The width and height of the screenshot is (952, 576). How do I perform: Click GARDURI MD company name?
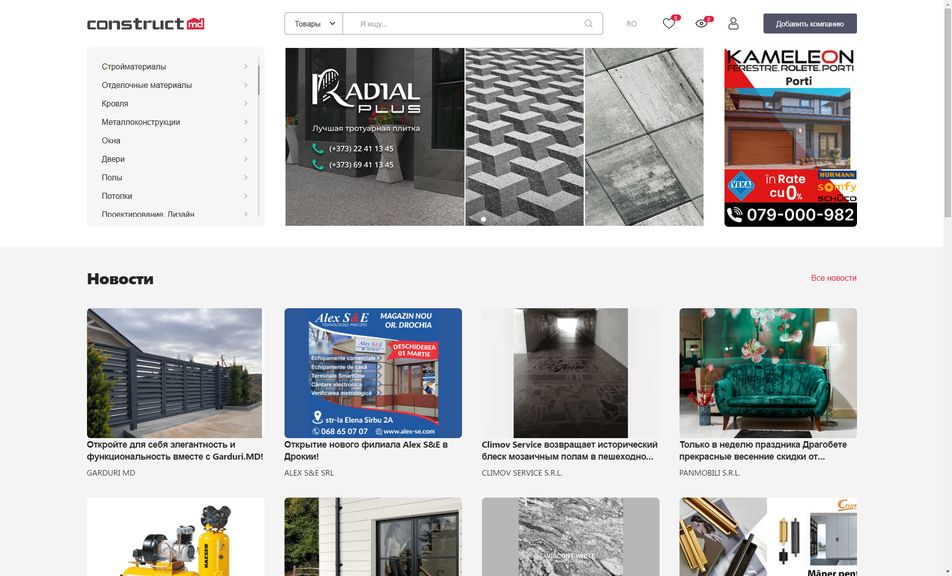pyautogui.click(x=111, y=473)
